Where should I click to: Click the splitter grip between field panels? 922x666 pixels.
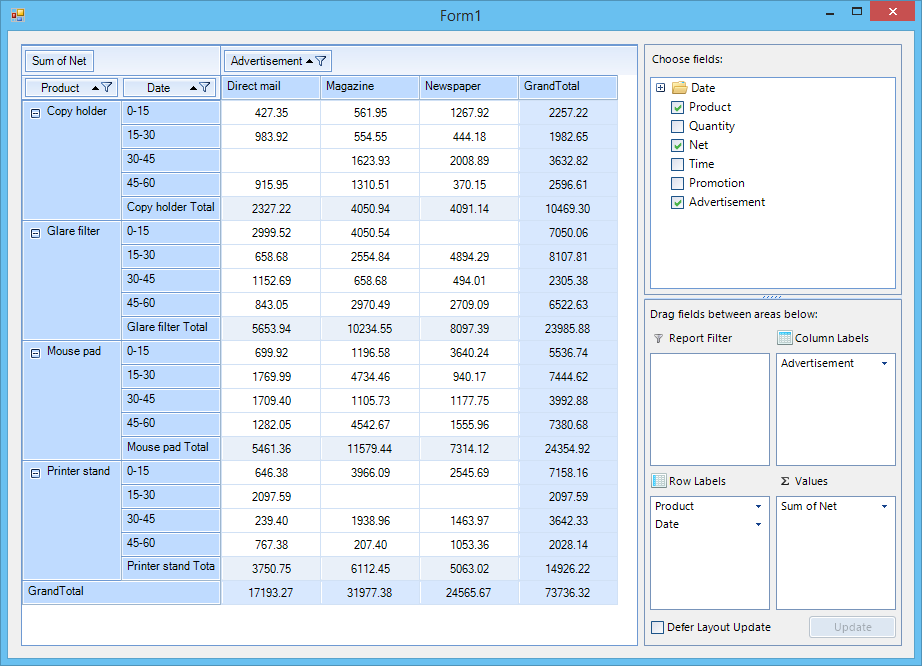[772, 297]
